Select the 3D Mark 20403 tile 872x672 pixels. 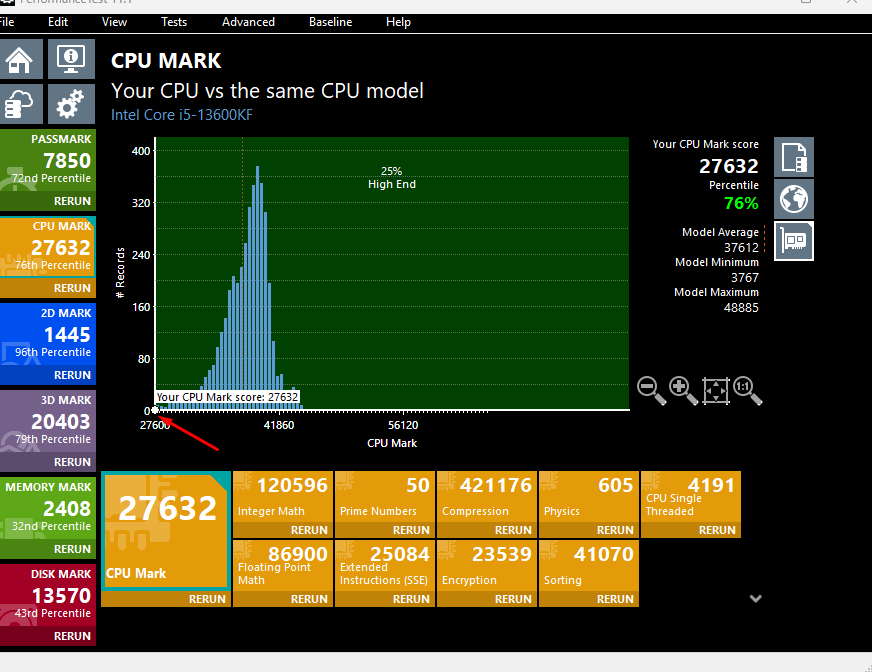click(48, 422)
